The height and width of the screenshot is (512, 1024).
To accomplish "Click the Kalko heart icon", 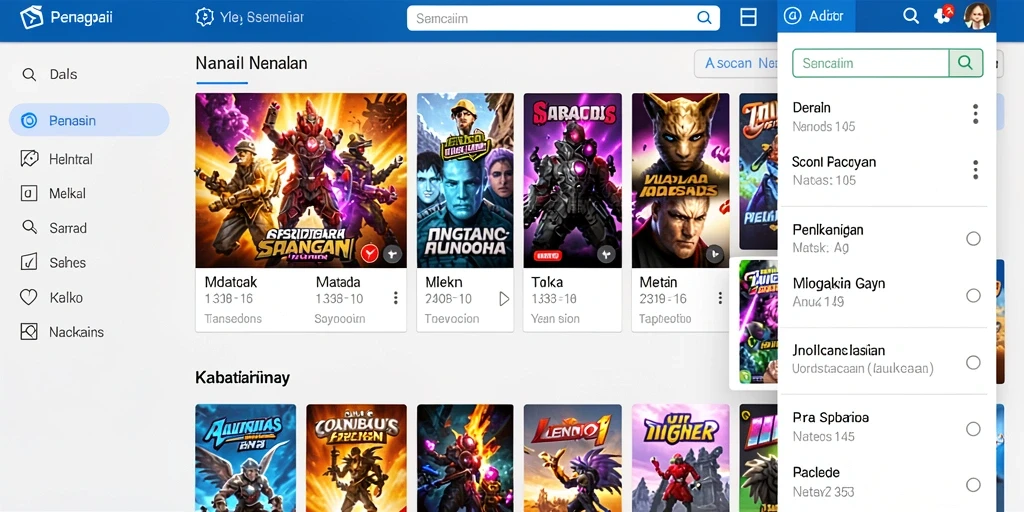I will click(29, 297).
